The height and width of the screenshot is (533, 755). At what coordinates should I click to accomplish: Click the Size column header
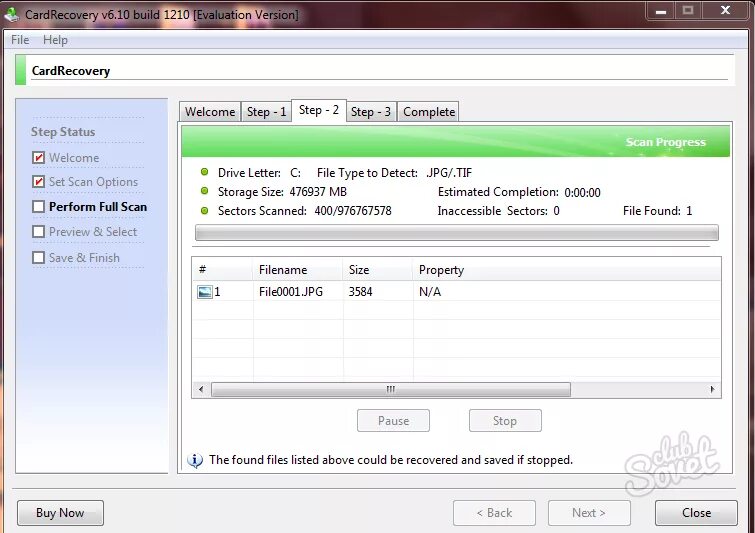378,270
